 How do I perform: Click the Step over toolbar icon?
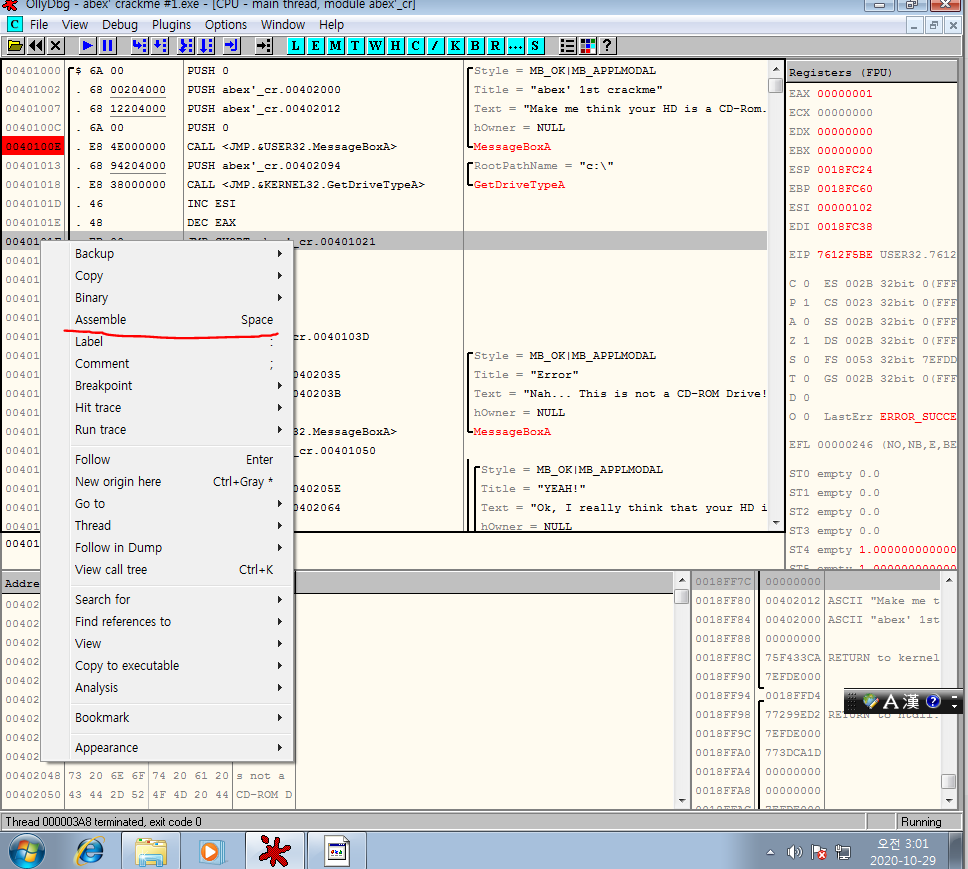pos(161,46)
